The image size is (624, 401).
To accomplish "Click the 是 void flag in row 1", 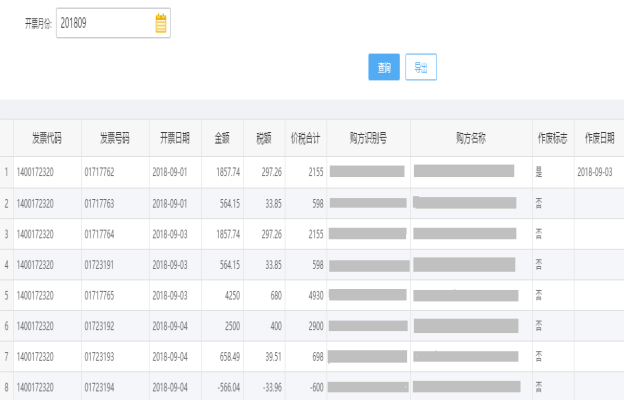I will (539, 172).
